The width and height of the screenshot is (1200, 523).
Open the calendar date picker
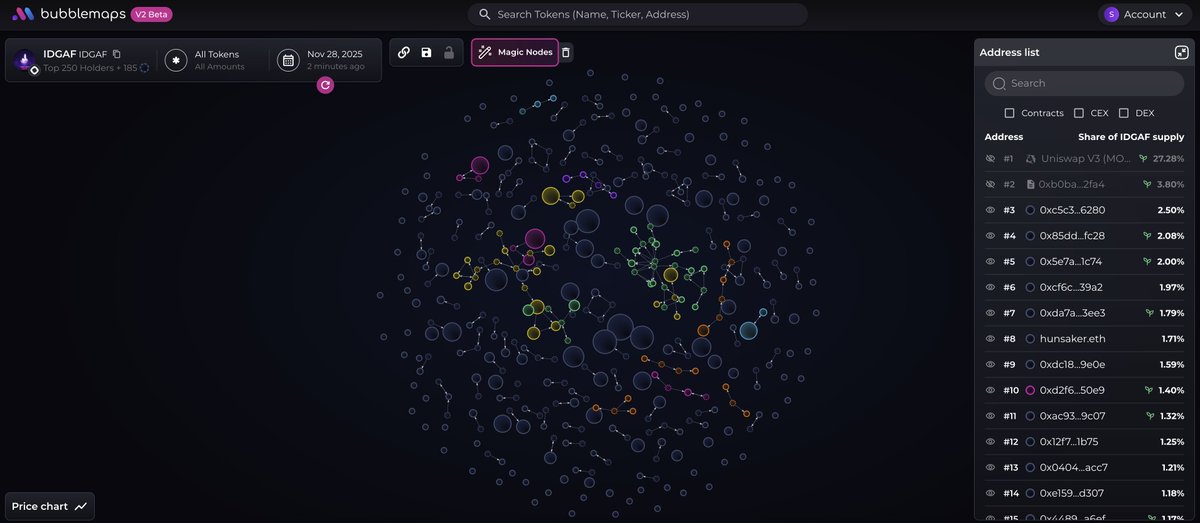288,61
